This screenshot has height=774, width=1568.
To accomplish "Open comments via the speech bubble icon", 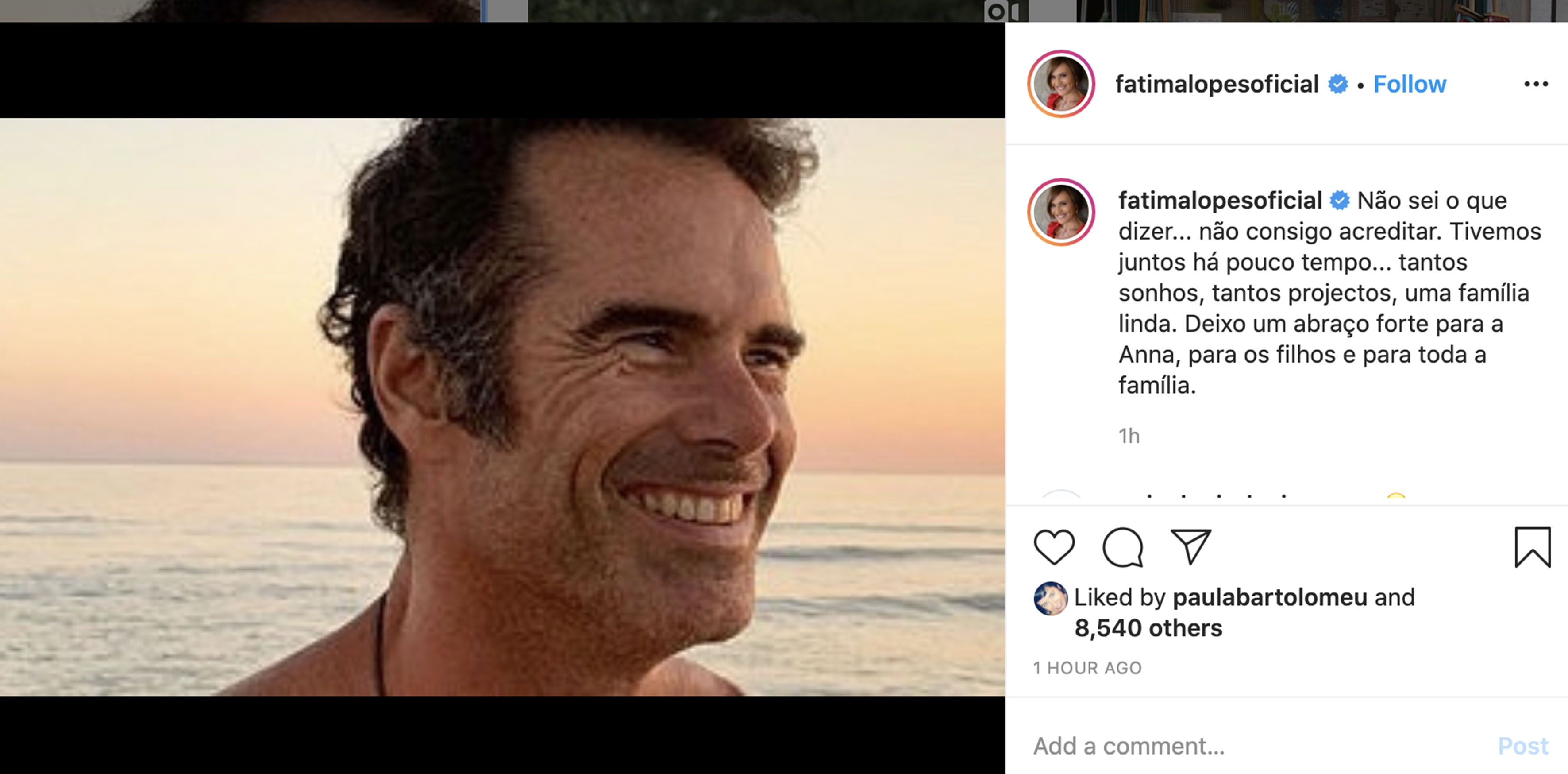I will coord(1122,546).
